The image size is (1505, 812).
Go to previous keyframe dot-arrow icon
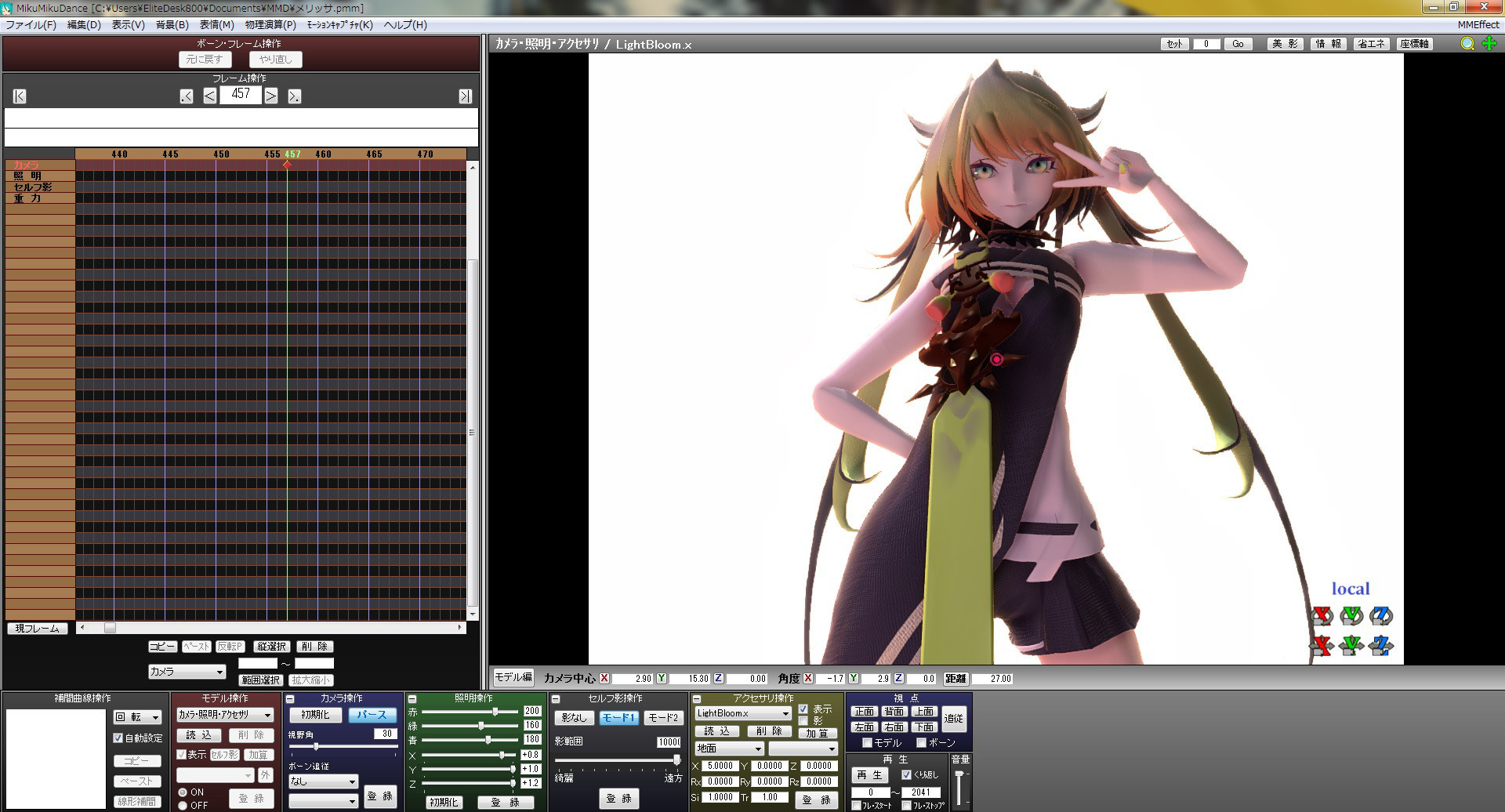(186, 96)
